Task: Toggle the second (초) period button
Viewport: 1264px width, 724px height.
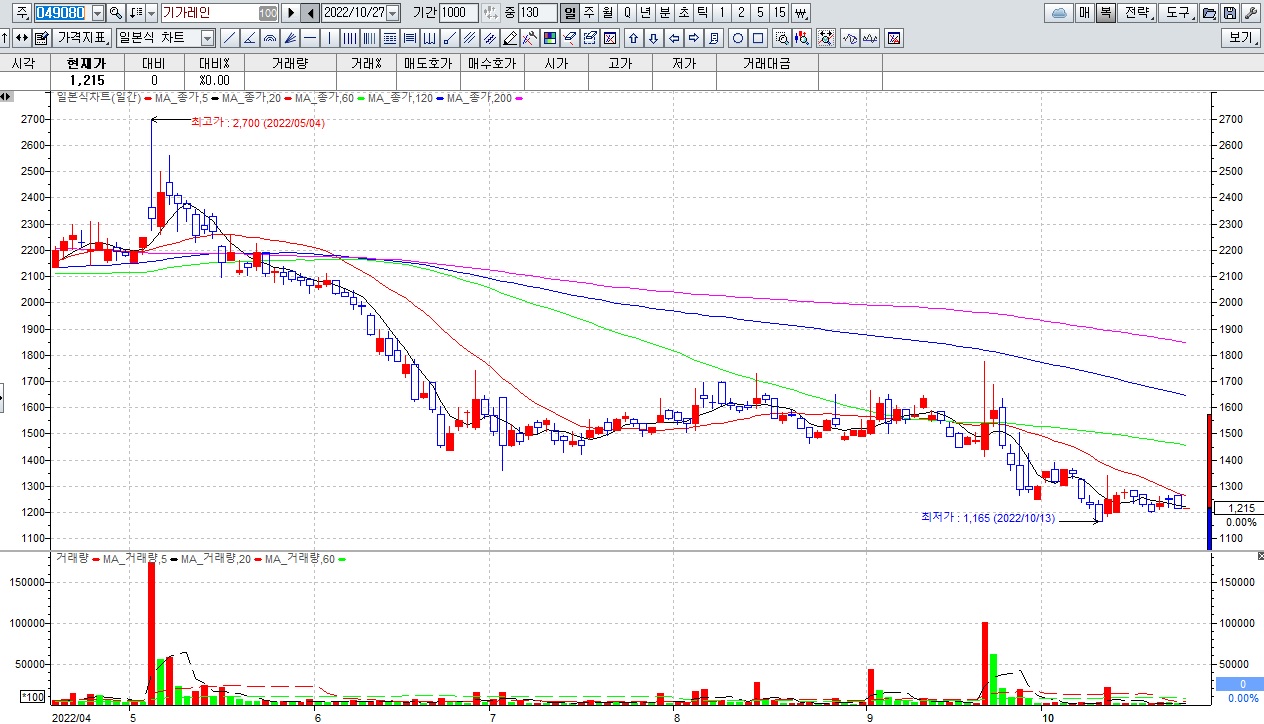Action: (x=683, y=13)
